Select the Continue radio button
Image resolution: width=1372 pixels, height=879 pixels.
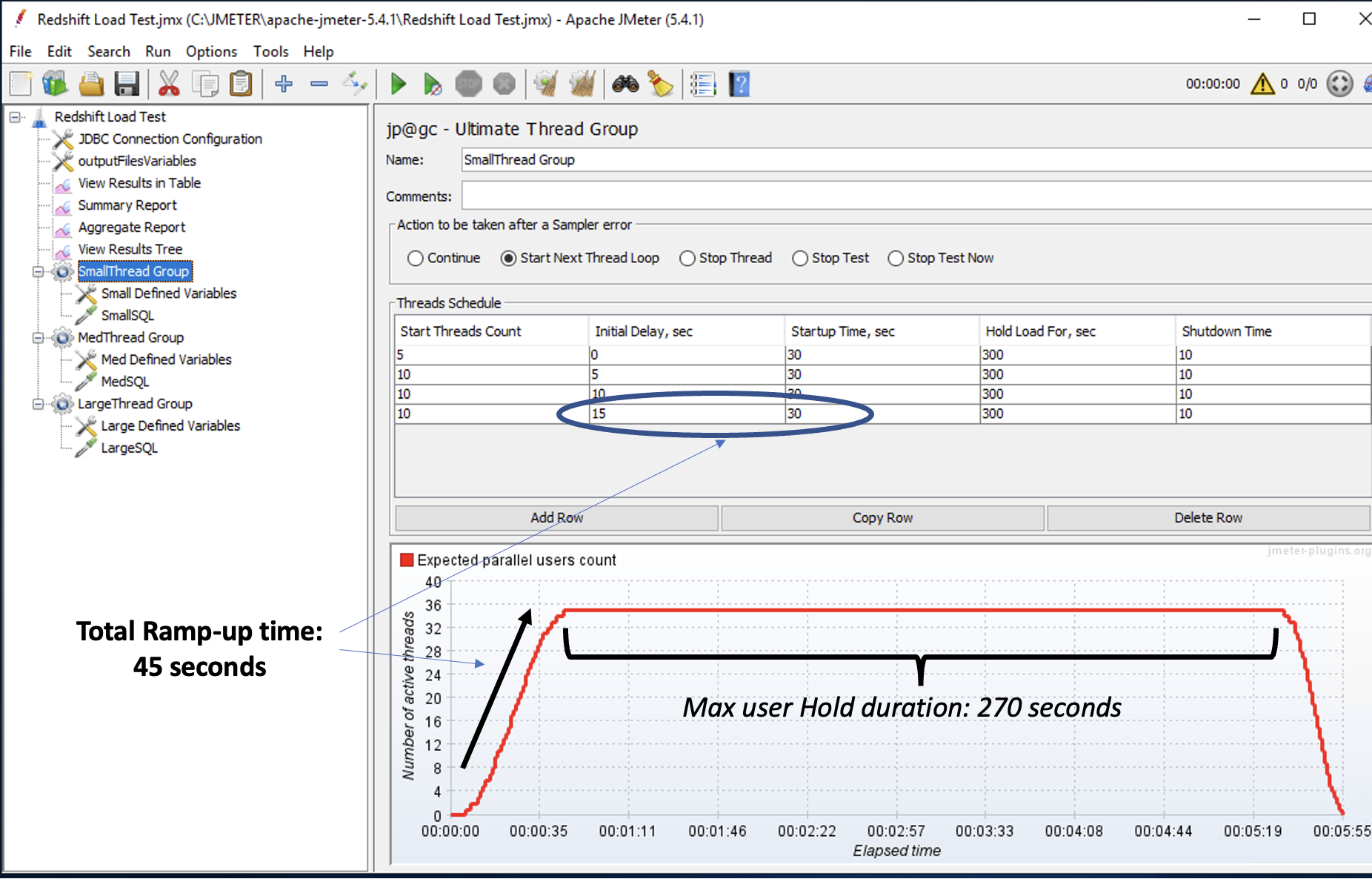[x=416, y=258]
